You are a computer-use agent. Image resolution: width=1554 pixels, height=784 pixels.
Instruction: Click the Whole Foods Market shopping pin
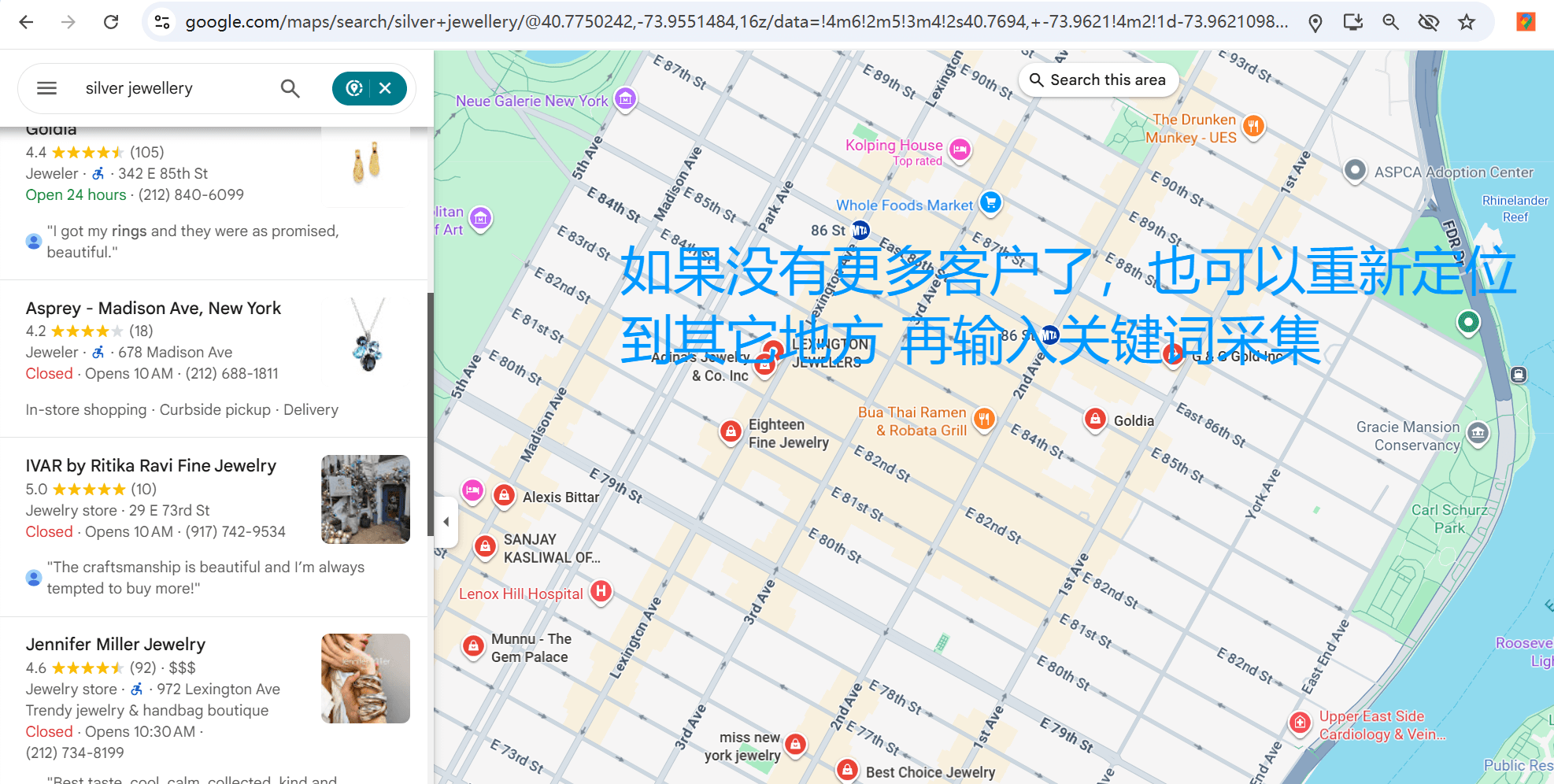click(990, 202)
